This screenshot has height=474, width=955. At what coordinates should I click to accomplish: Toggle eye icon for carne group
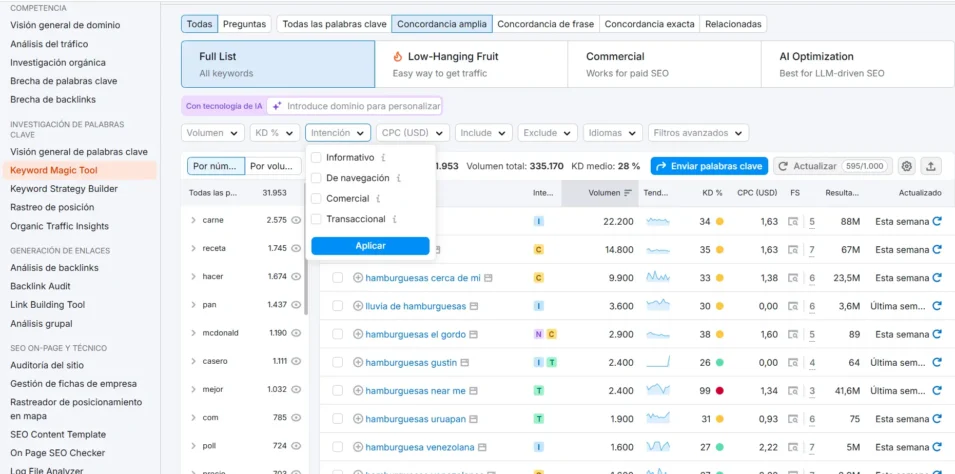tap(296, 220)
